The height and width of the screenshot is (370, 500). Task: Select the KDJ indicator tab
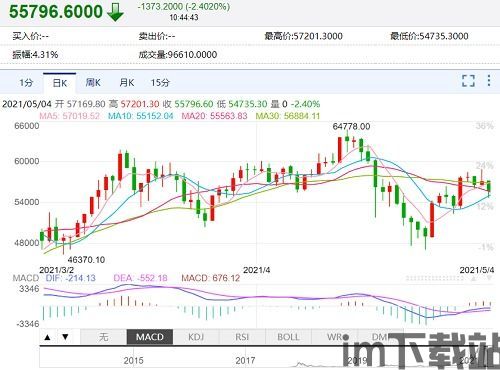tap(196, 337)
